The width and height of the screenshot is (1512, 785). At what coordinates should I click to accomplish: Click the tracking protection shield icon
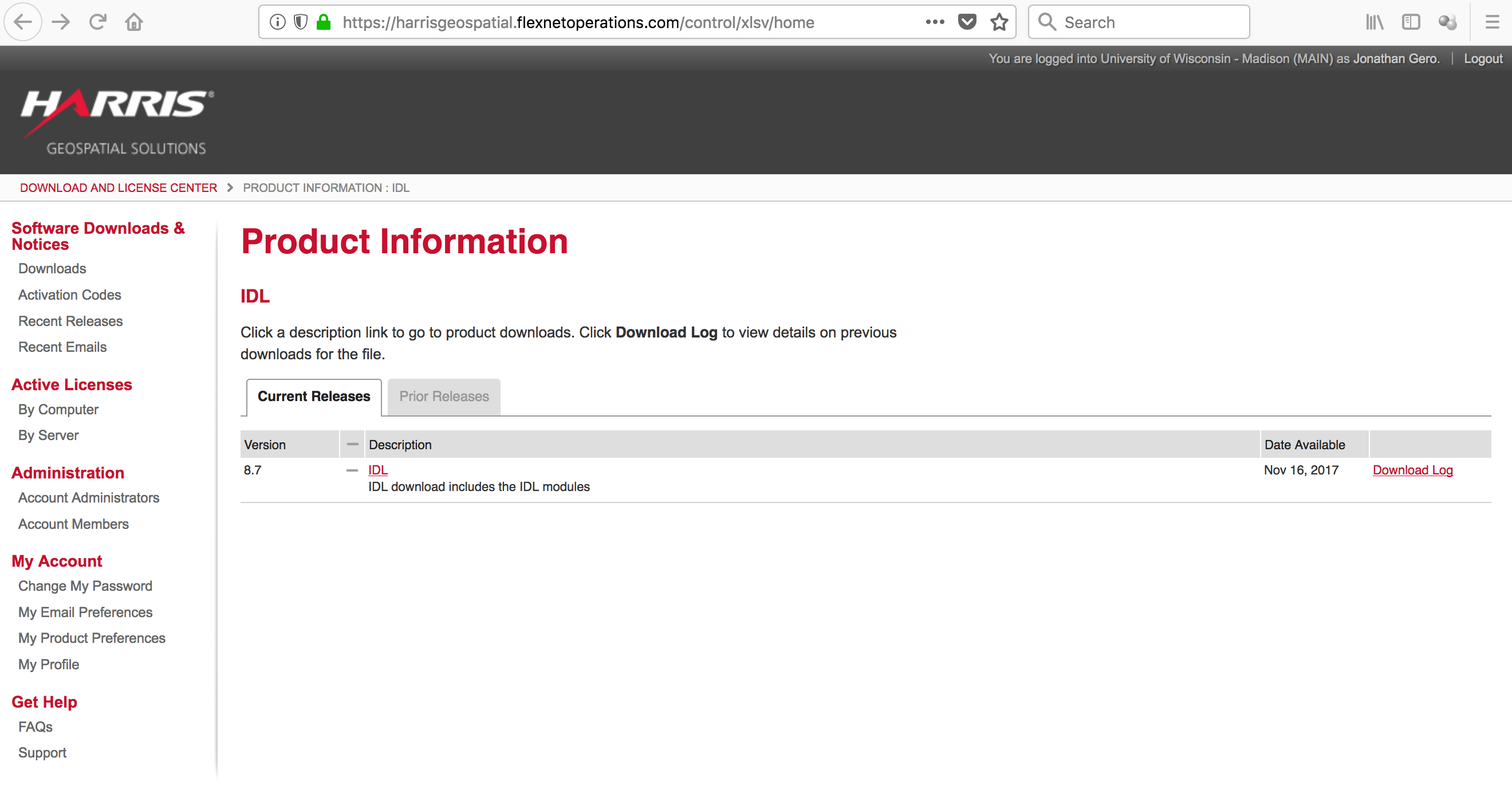point(301,22)
